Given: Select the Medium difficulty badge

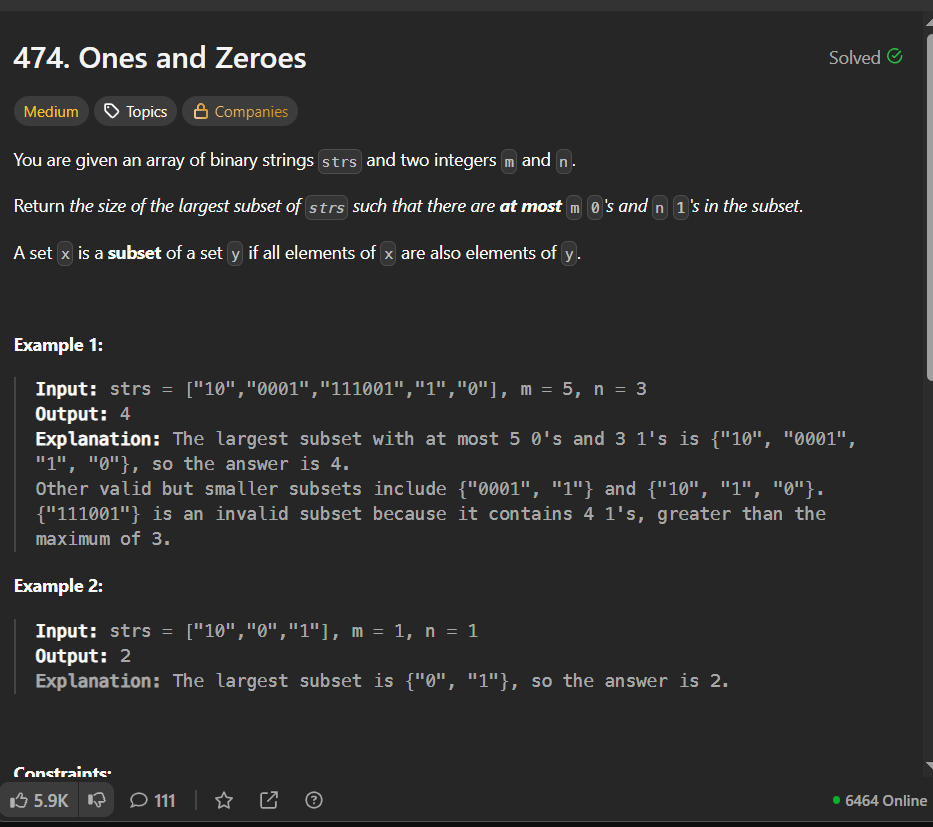Looking at the screenshot, I should (51, 111).
